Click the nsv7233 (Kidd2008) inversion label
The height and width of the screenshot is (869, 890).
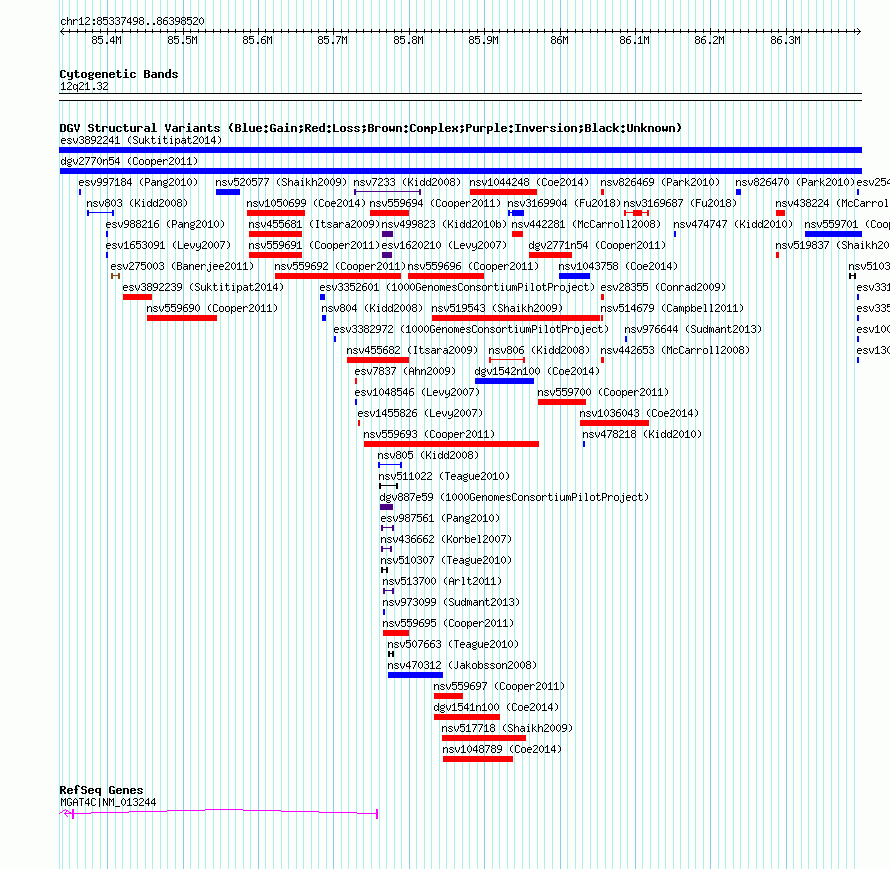(407, 182)
